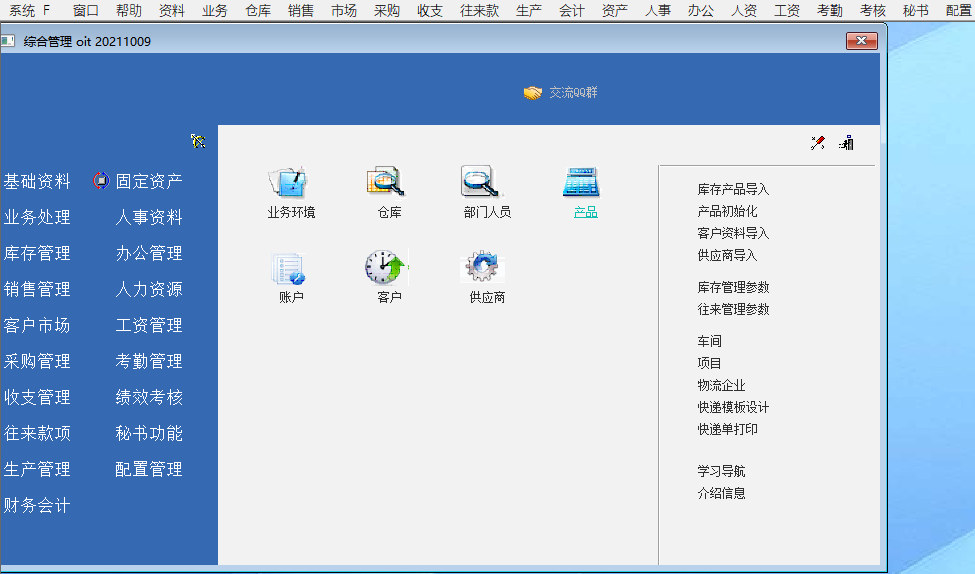Open the 会计 menu
Screen dimensions: 975x574
(x=571, y=11)
